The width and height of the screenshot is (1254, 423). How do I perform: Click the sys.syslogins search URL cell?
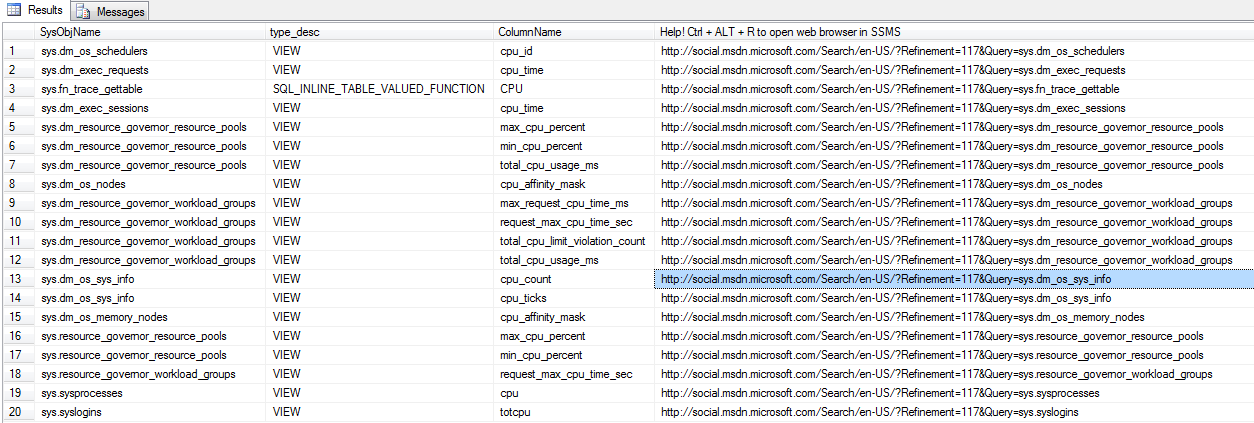pyautogui.click(x=869, y=412)
